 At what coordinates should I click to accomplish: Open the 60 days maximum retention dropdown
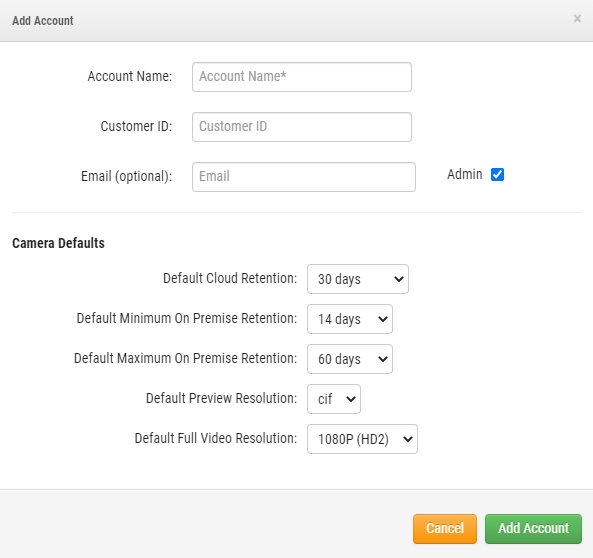click(x=350, y=359)
